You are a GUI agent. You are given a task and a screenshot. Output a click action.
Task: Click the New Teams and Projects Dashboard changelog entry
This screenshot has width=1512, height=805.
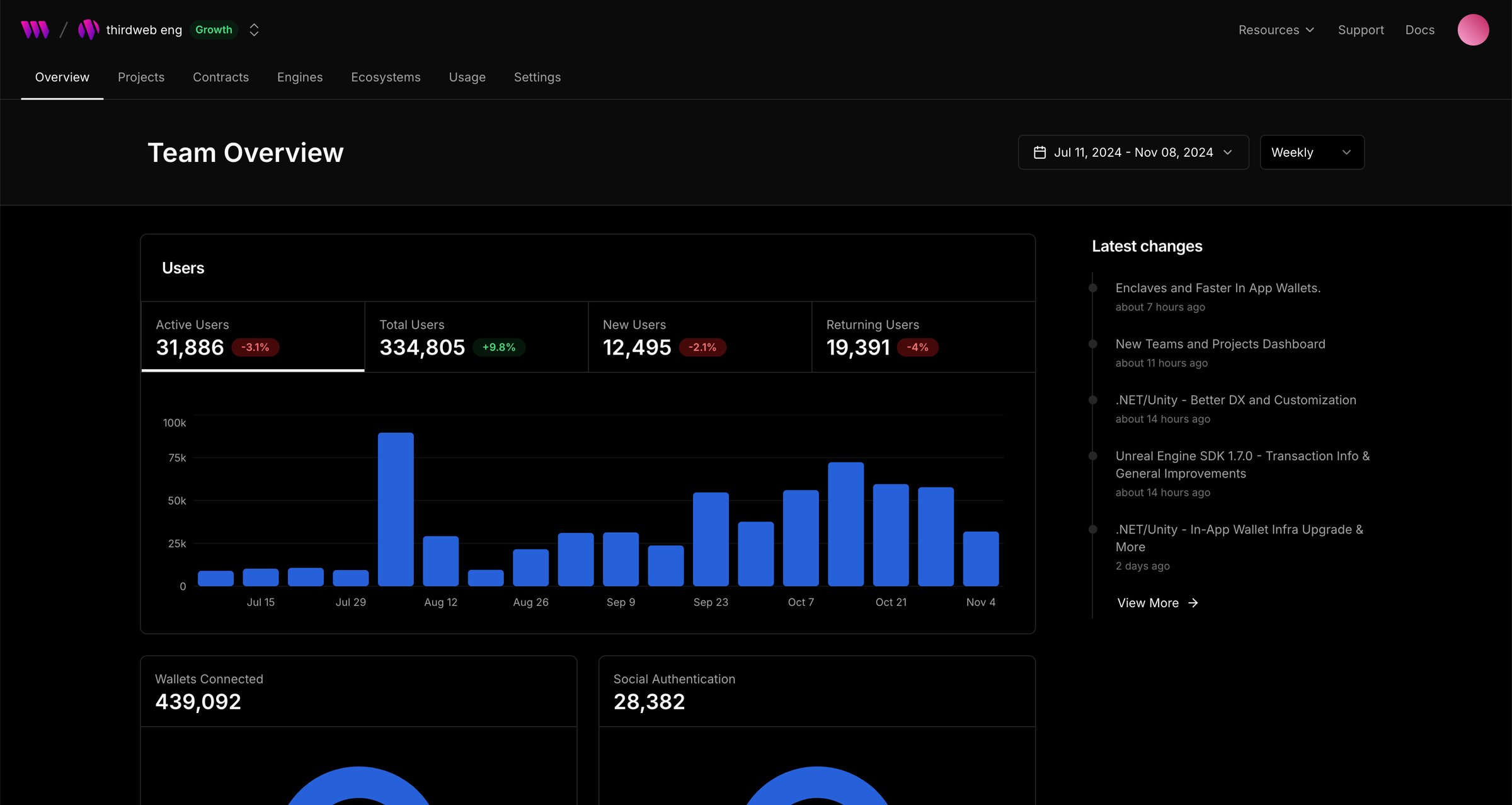pyautogui.click(x=1220, y=344)
